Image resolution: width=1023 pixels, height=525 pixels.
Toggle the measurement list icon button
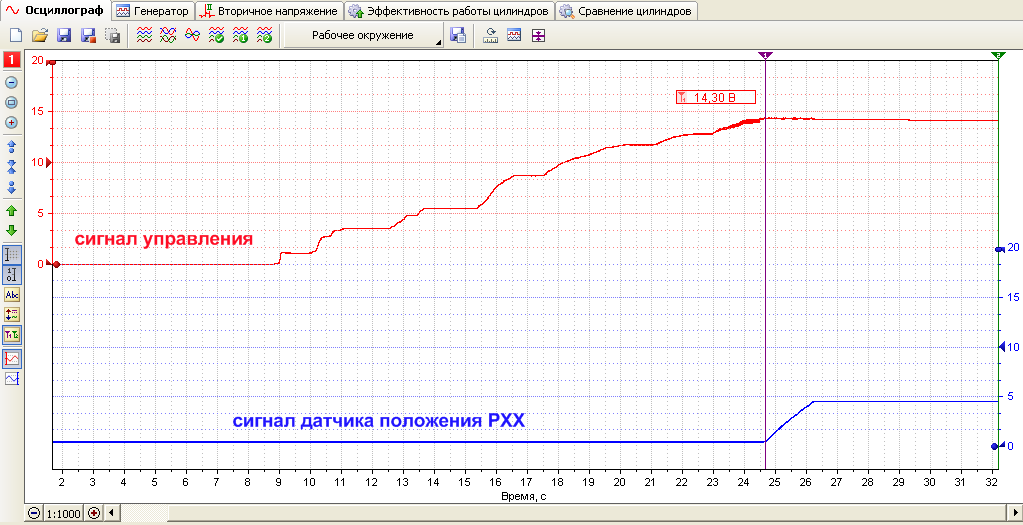click(x=12, y=314)
